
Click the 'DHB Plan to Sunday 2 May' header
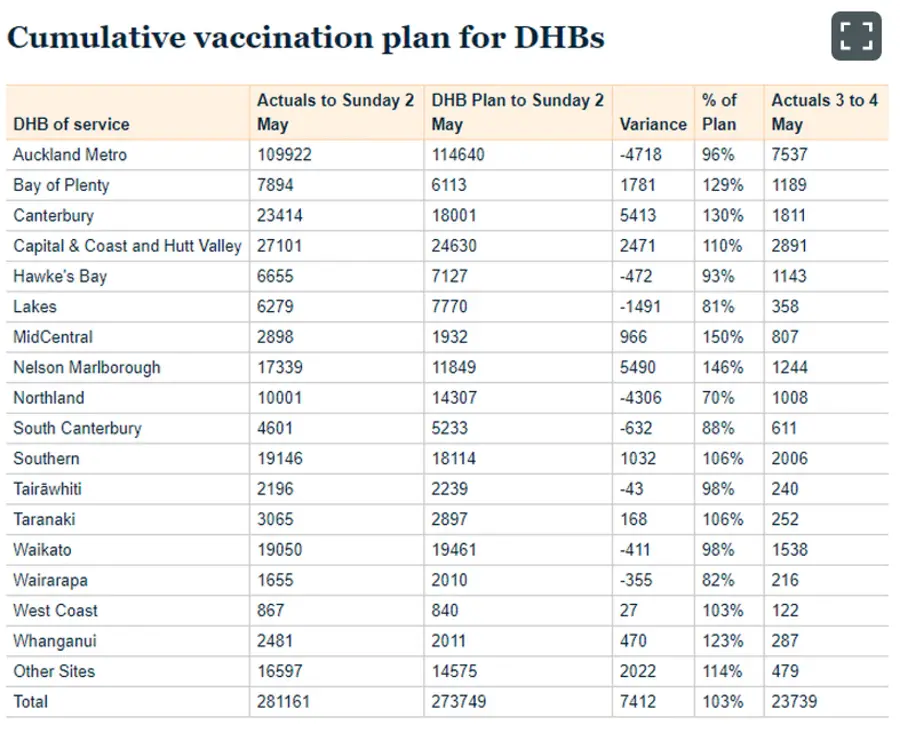coord(517,112)
